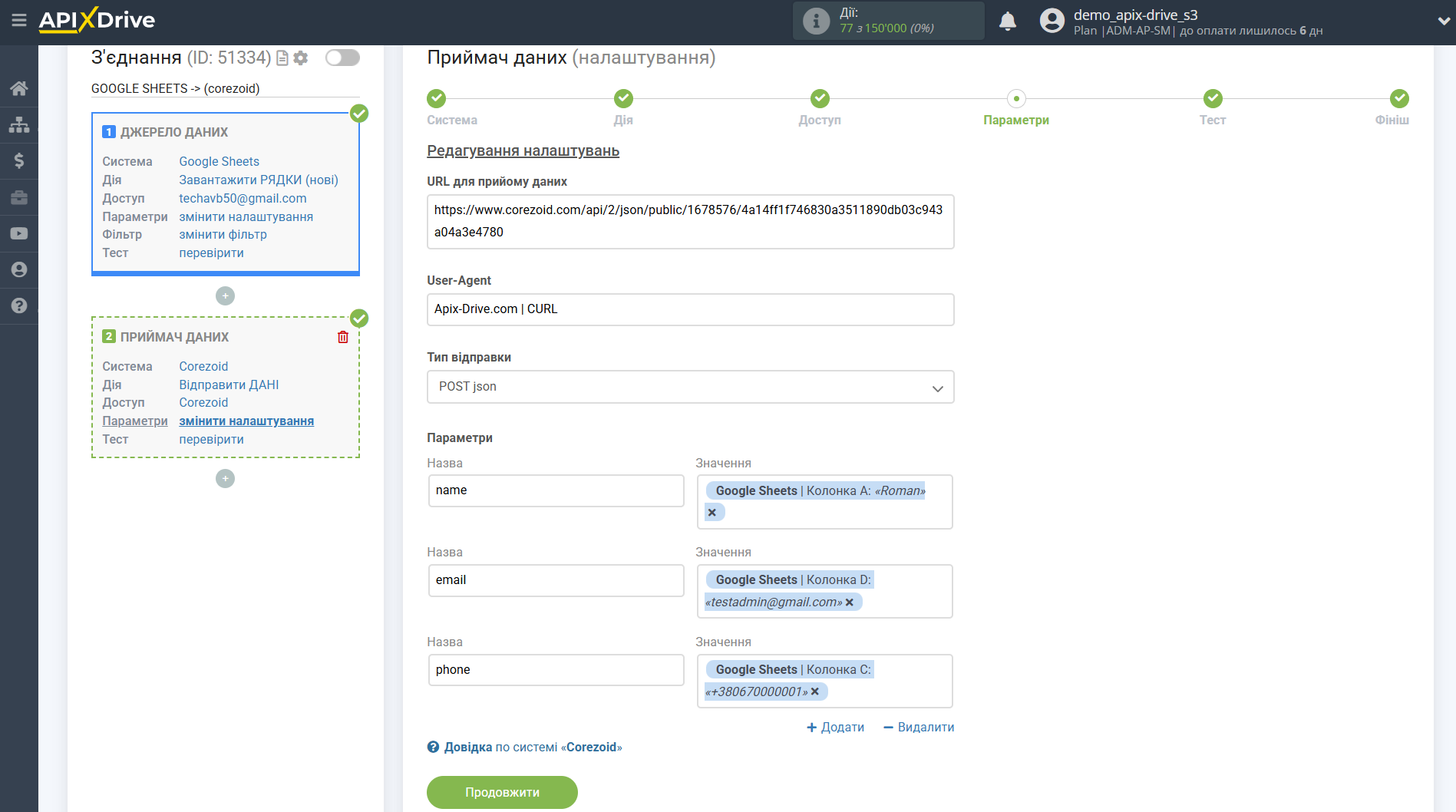Click Додати to add a parameter
This screenshot has width=1456, height=812.
pyautogui.click(x=835, y=727)
